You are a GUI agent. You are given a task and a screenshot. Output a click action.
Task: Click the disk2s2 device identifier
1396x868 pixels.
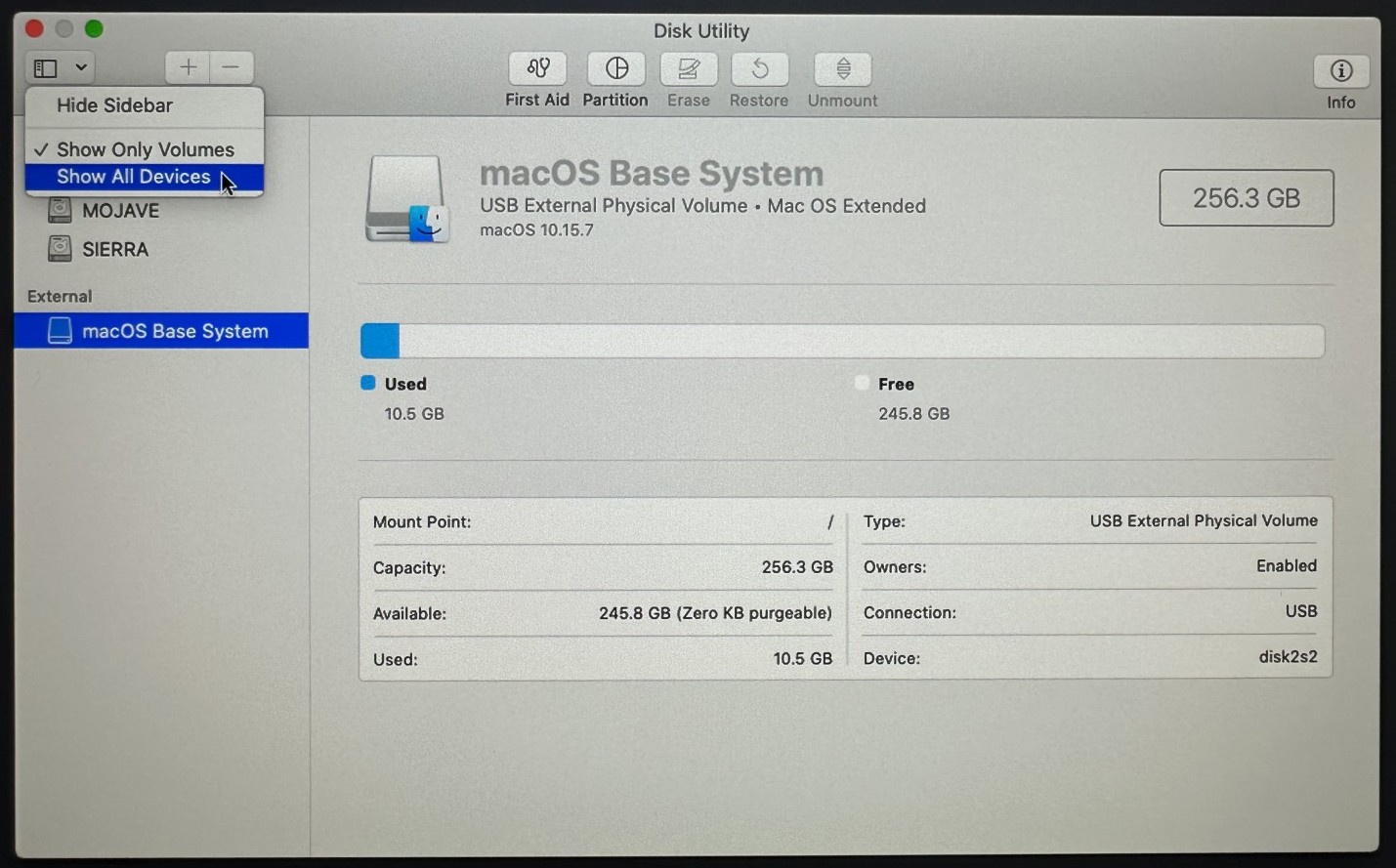click(1288, 657)
